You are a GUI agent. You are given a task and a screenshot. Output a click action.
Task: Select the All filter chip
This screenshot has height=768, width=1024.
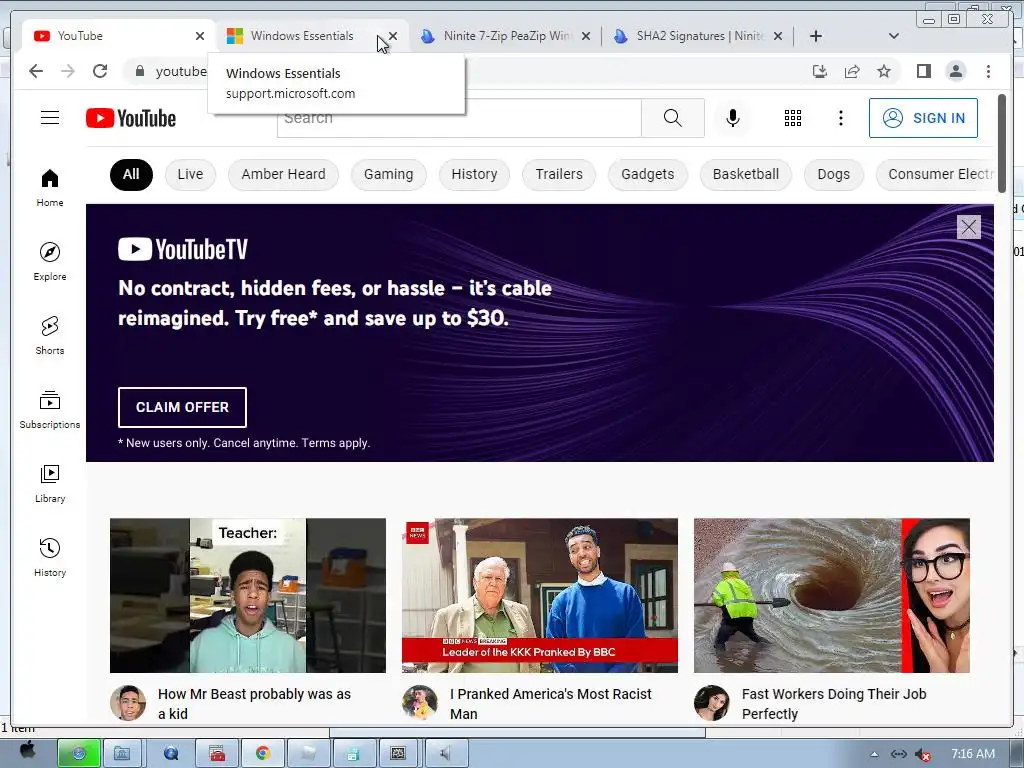(131, 174)
